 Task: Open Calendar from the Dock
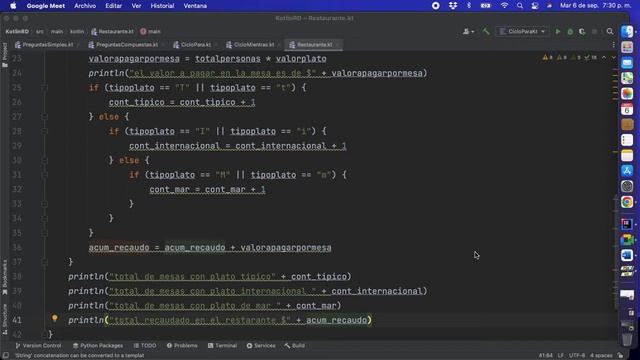pos(627,109)
